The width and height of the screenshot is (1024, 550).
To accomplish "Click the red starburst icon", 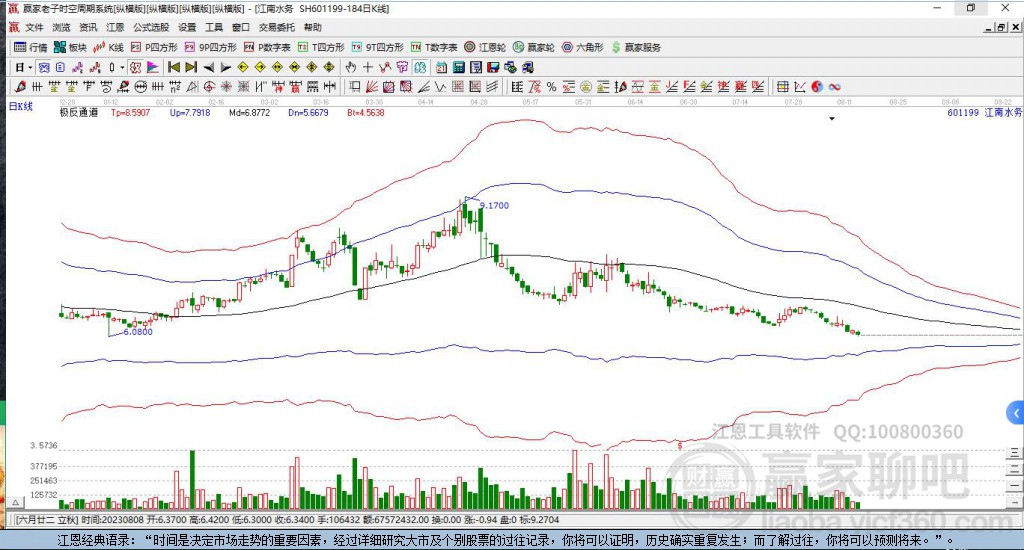I will pyautogui.click(x=225, y=87).
